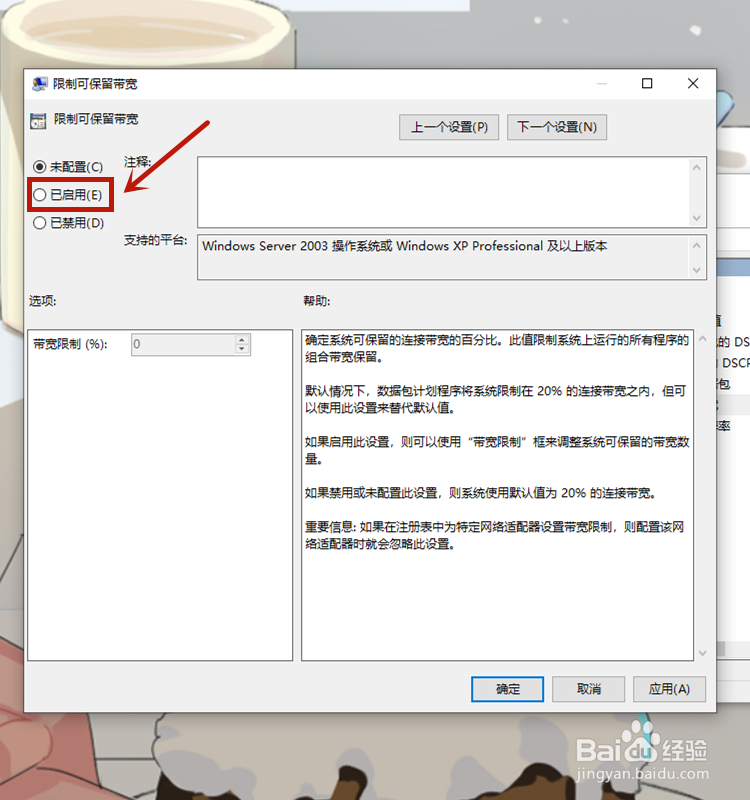Go to 下一个设置(N)
This screenshot has width=750, height=800.
557,127
